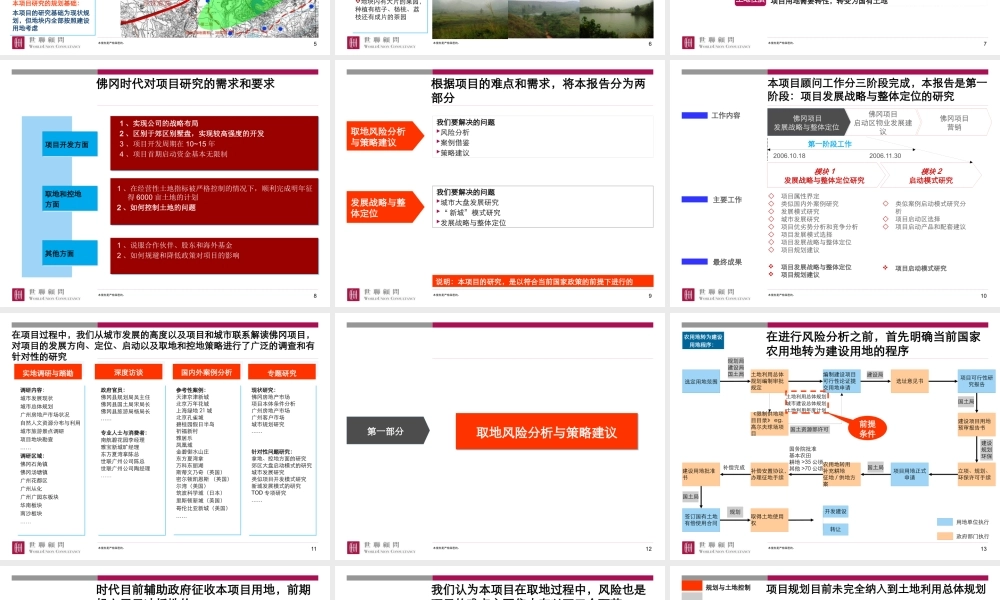Select the slide titled 佛冈时代对项目研究的需求和要求
1000x600 pixels.
pos(165,184)
